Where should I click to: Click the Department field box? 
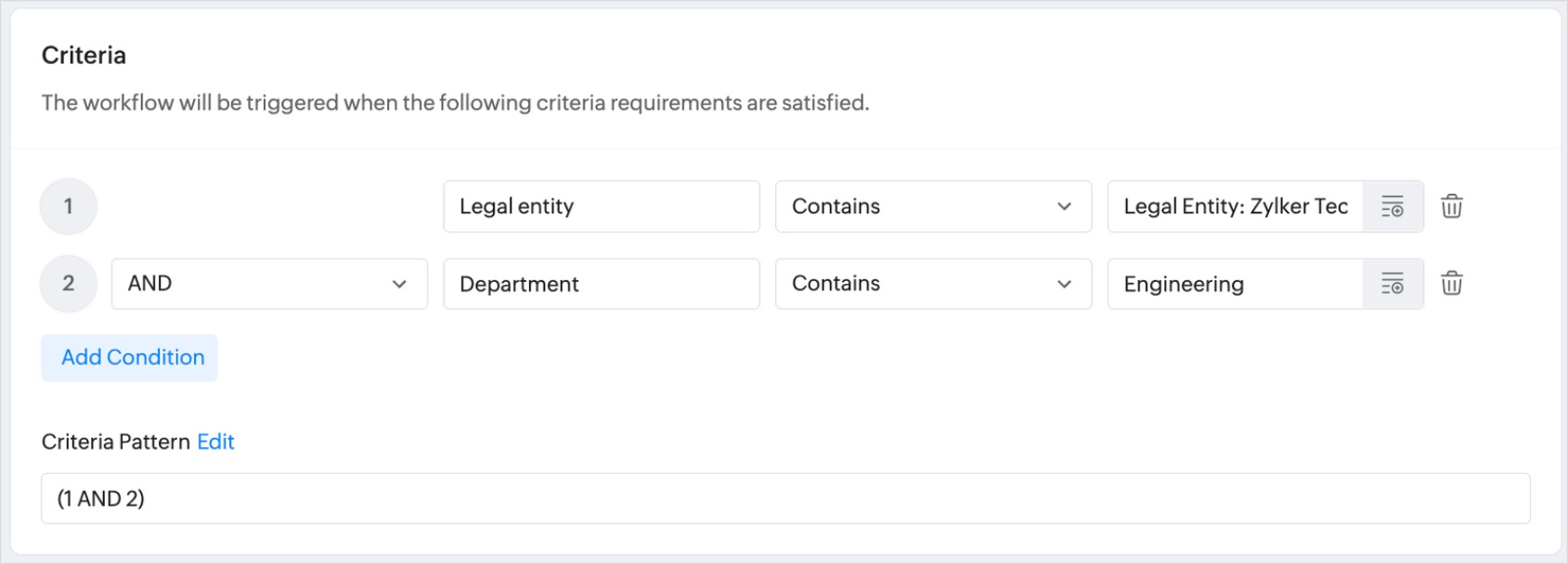pos(601,284)
